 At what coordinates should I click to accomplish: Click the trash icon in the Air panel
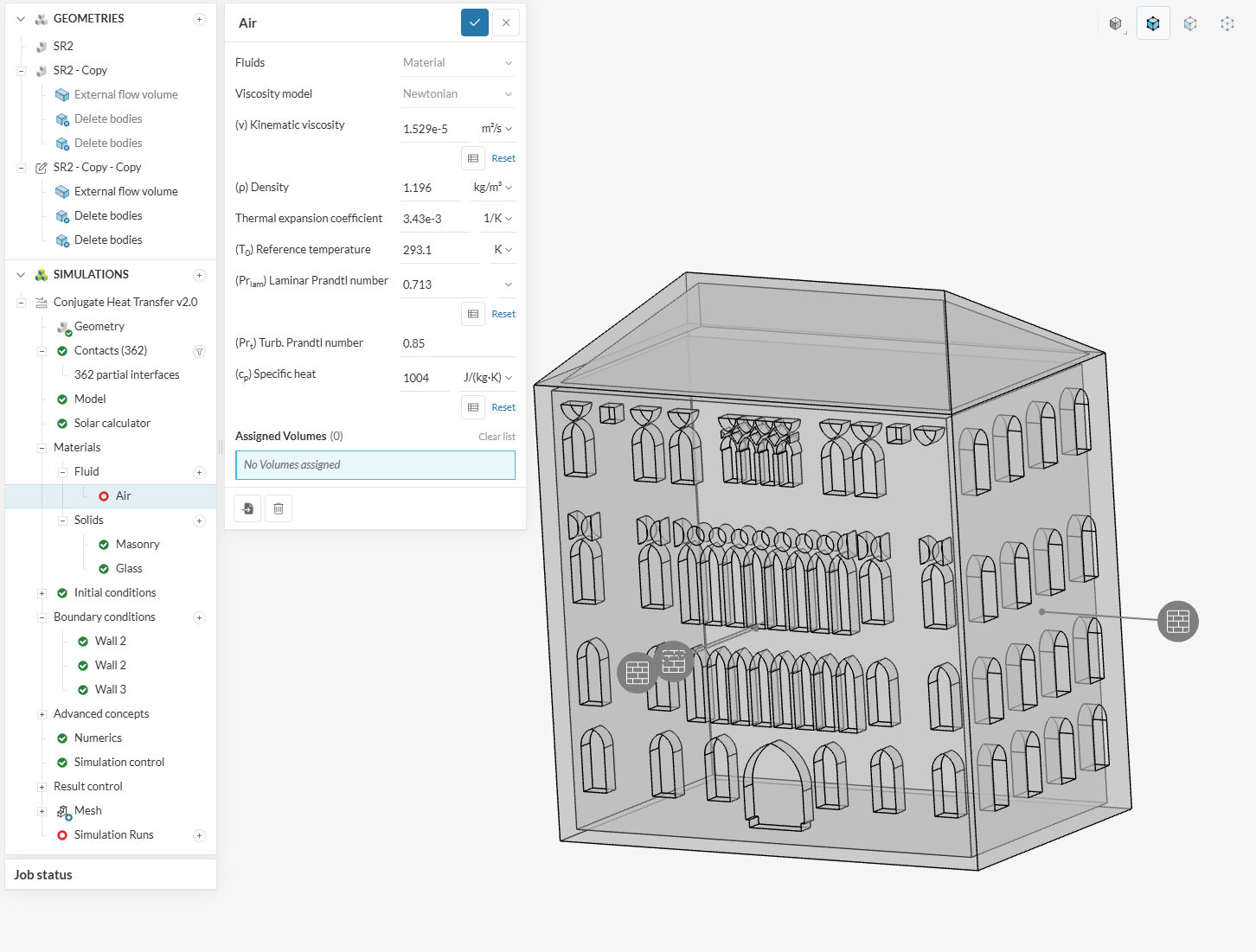pyautogui.click(x=279, y=508)
